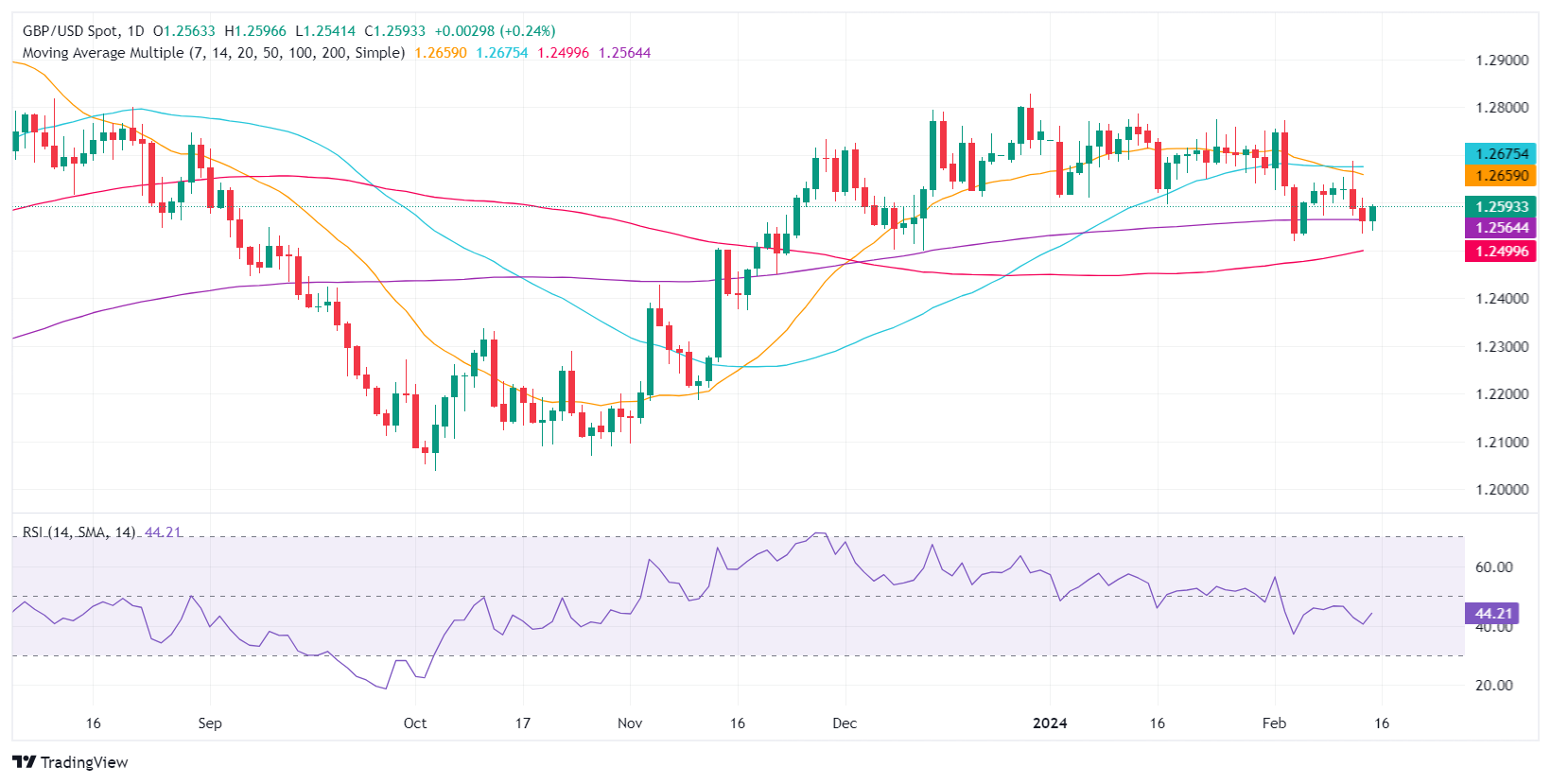Screen dimensions: 1551x784
Task: Click the high value H1.25966
Action: (x=255, y=31)
